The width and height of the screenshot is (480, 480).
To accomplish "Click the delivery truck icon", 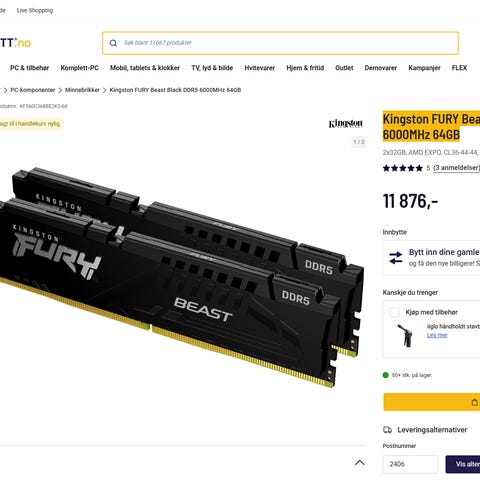I will click(x=387, y=430).
